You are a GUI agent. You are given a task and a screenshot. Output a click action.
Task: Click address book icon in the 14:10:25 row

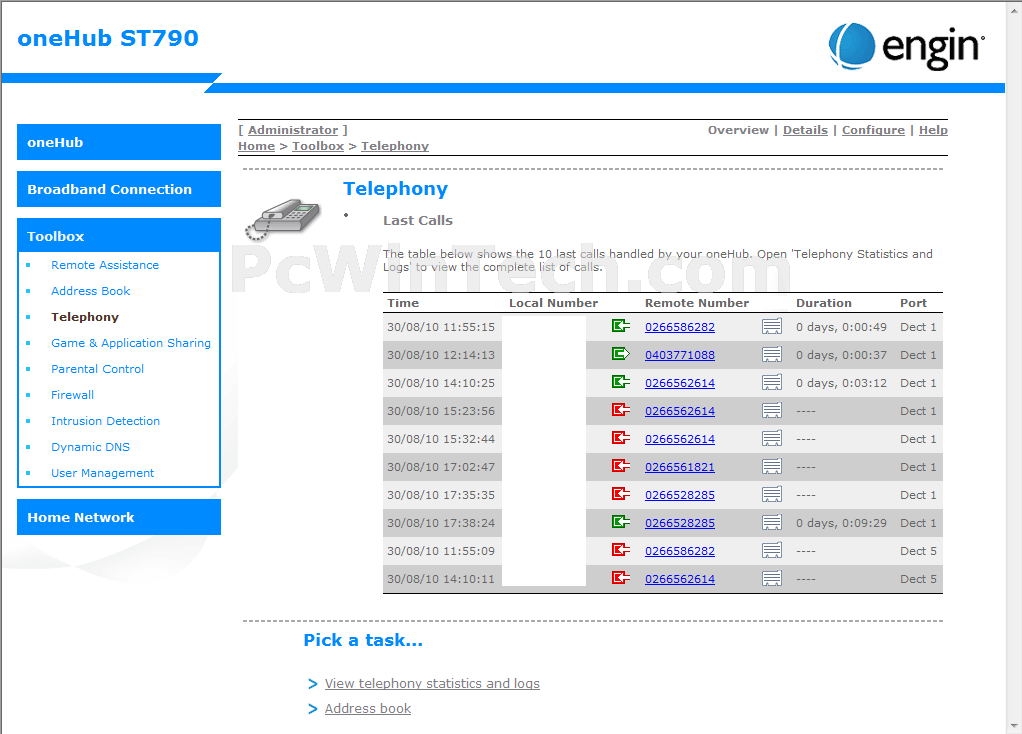[x=772, y=383]
